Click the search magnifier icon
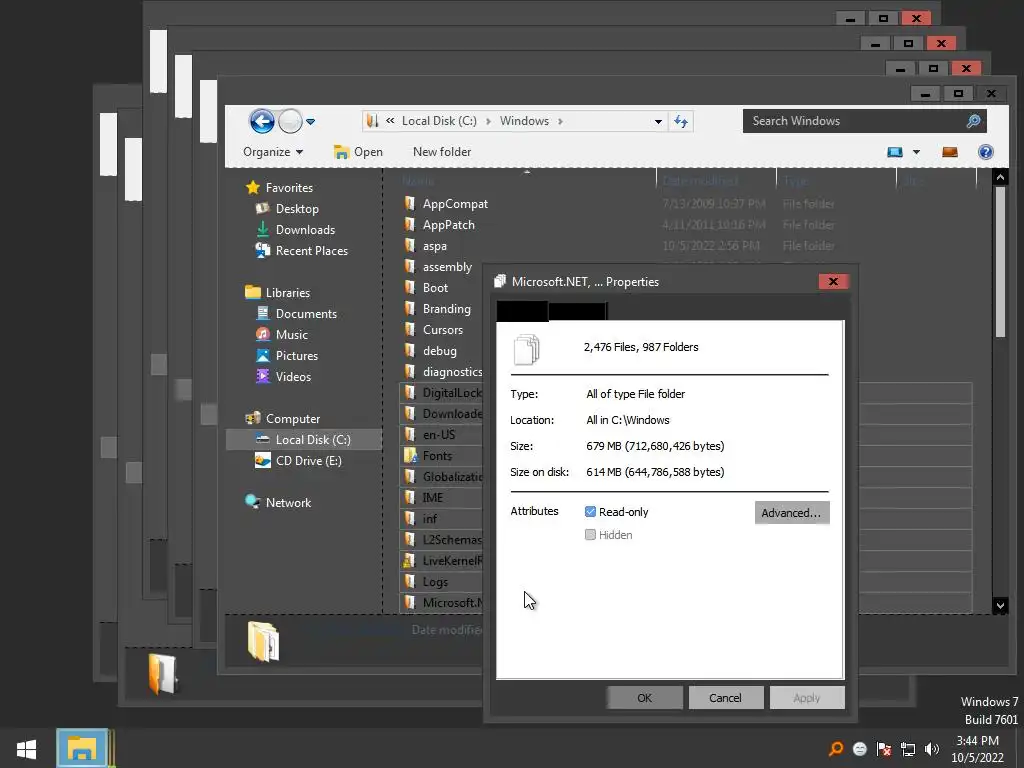 tap(973, 121)
